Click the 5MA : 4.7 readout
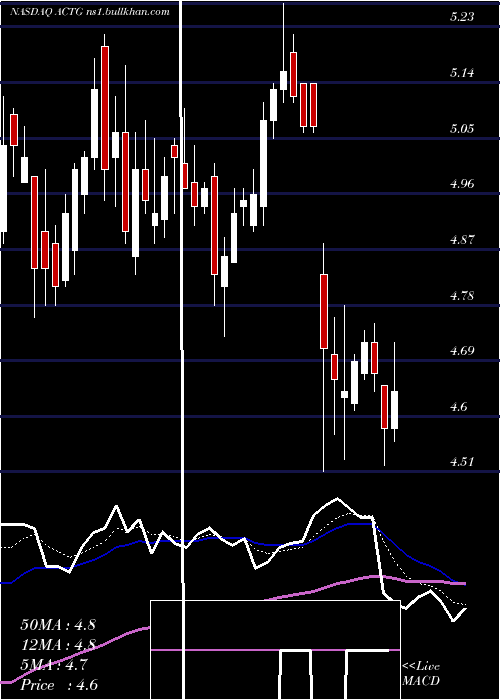 54,665
